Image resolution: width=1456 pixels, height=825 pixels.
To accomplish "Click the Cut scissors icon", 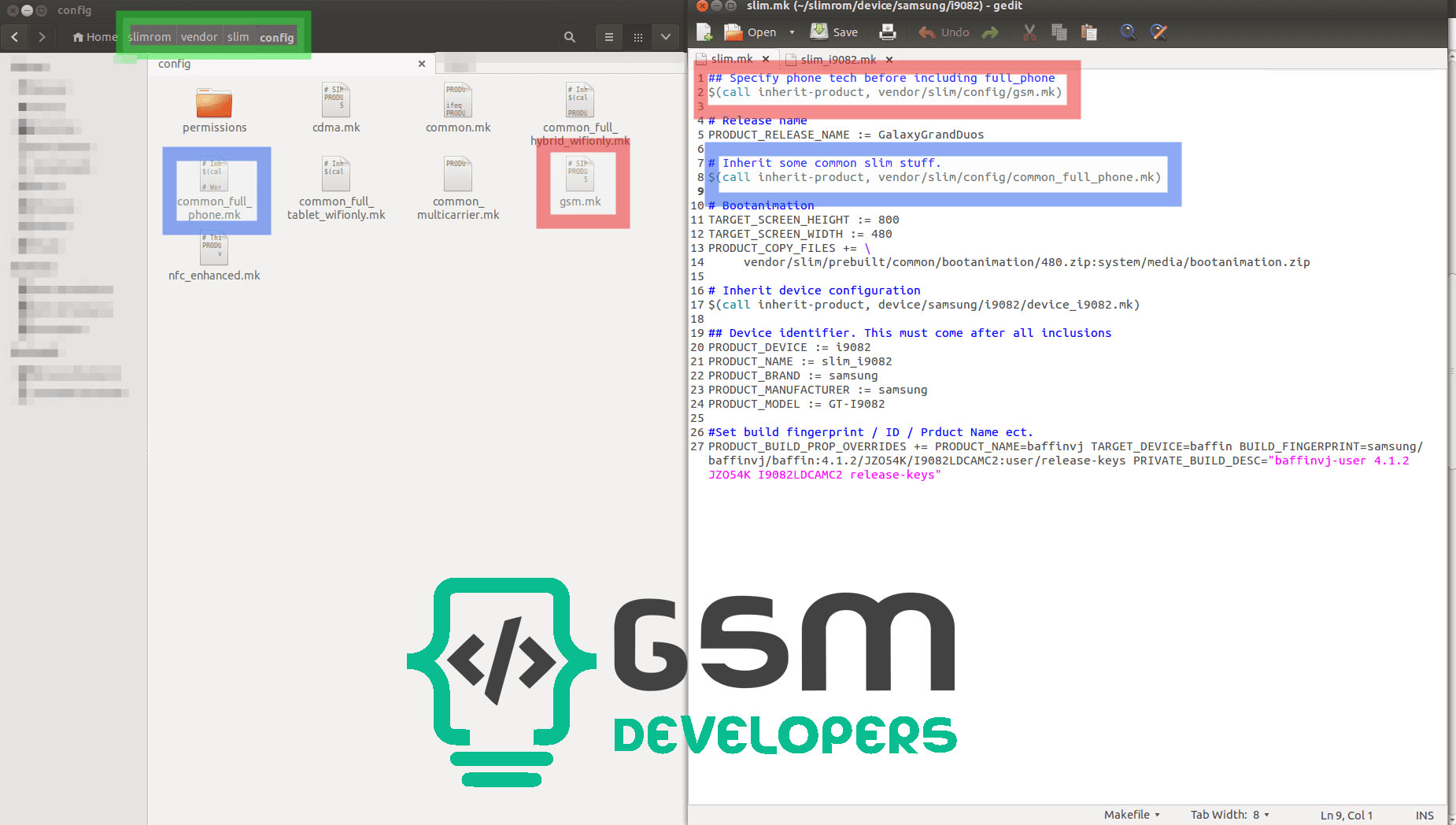I will click(1029, 32).
